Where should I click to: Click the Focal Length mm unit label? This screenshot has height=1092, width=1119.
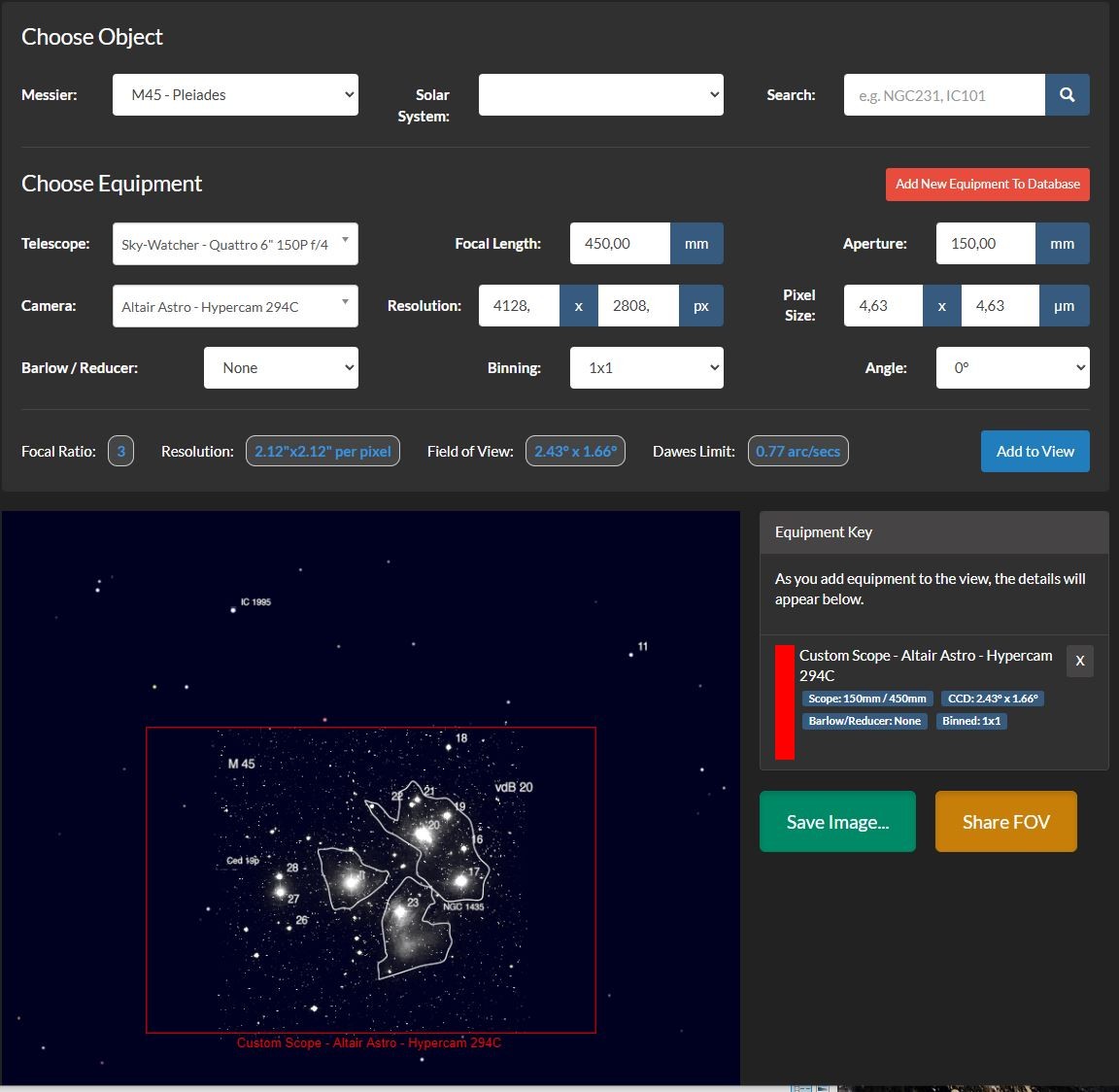click(696, 244)
